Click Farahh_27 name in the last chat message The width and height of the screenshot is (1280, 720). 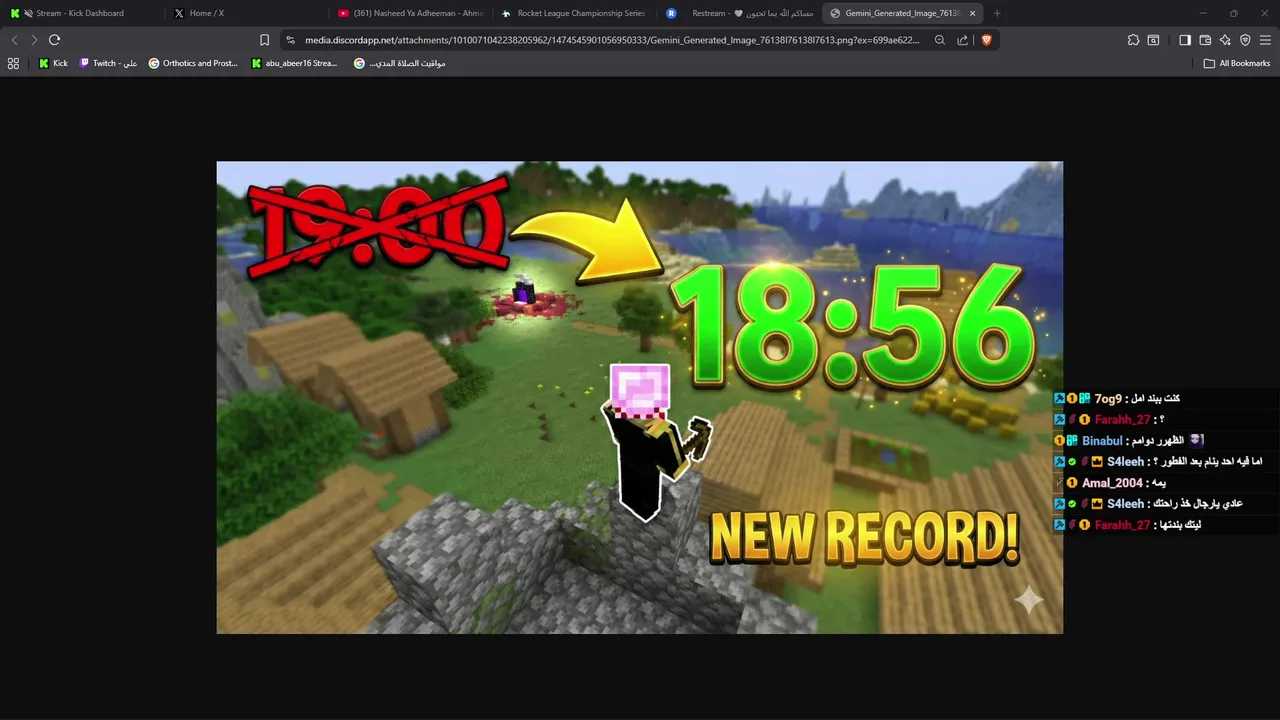coord(1122,525)
